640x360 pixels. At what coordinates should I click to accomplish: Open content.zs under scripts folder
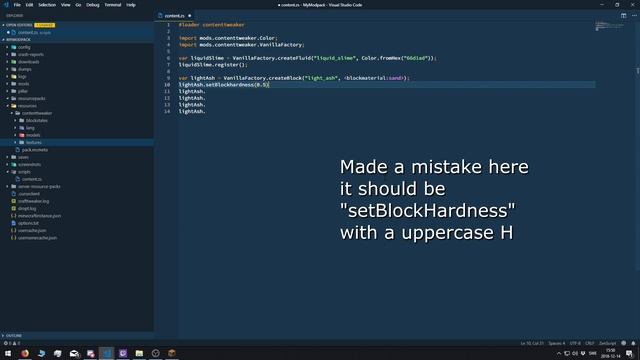tap(31, 179)
